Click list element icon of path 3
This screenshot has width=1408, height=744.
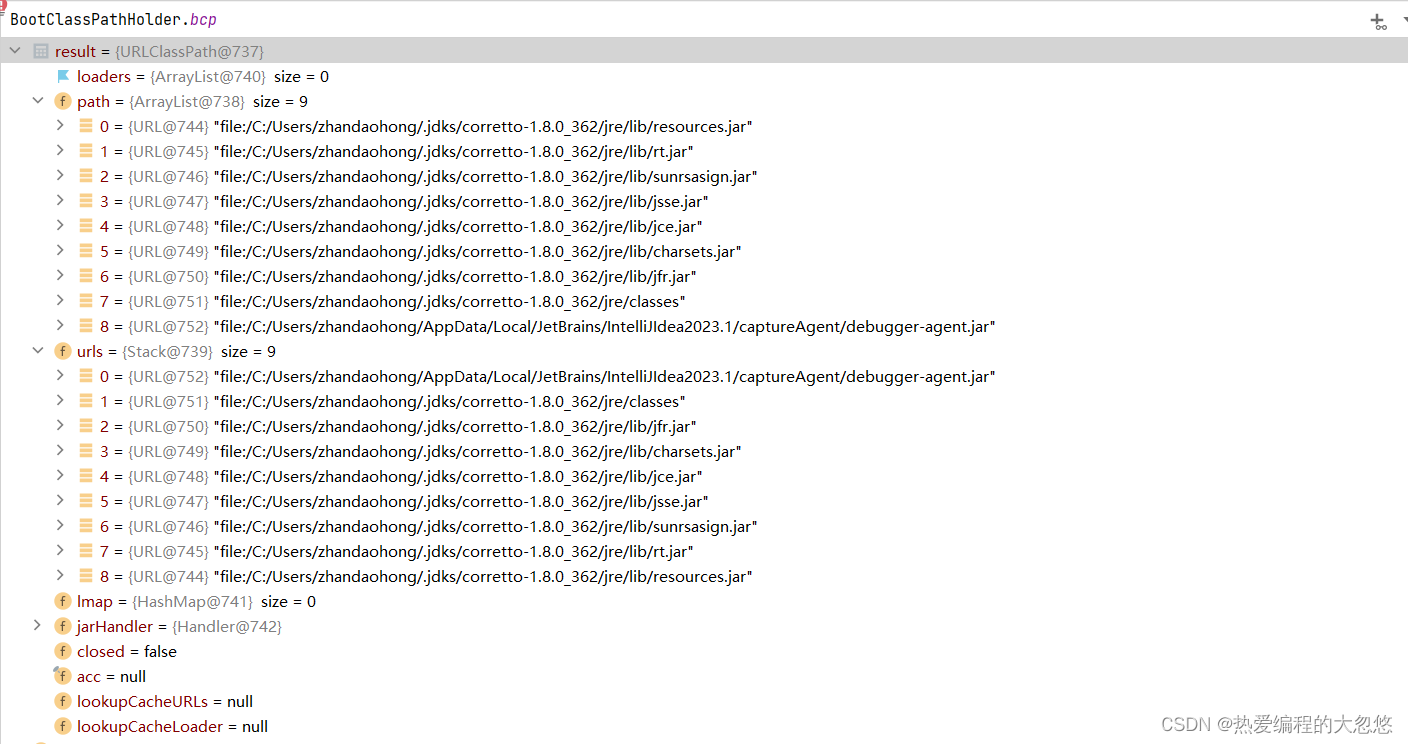pyautogui.click(x=87, y=201)
